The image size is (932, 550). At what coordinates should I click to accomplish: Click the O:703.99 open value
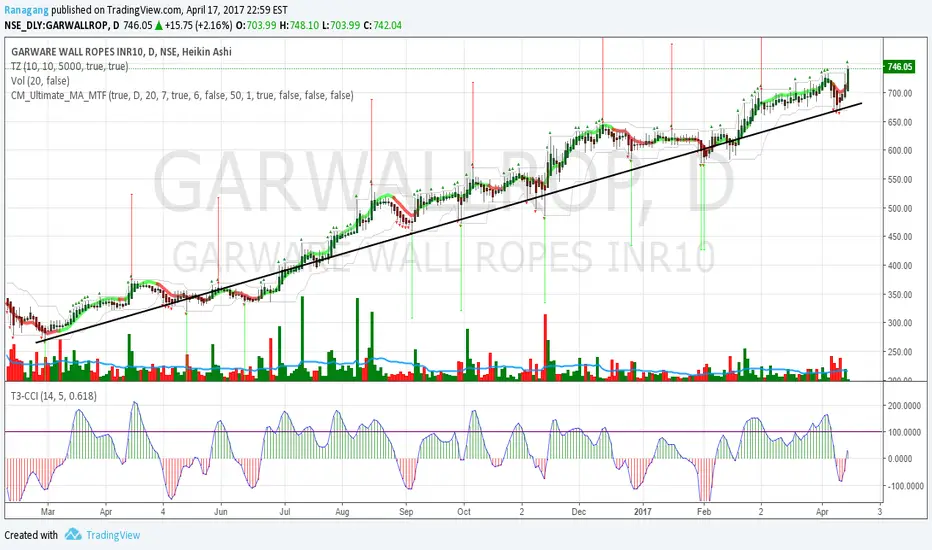(x=256, y=26)
